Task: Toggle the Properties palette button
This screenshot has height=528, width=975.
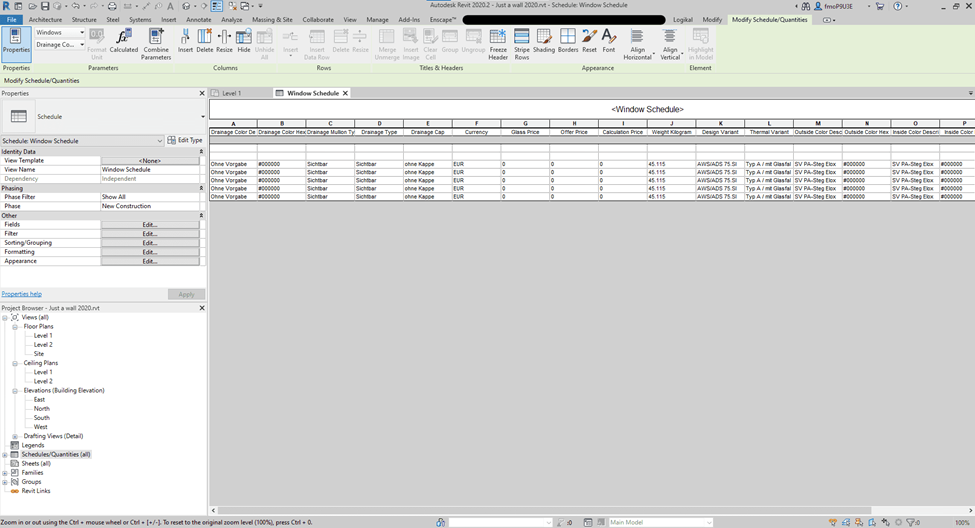Action: point(16,41)
